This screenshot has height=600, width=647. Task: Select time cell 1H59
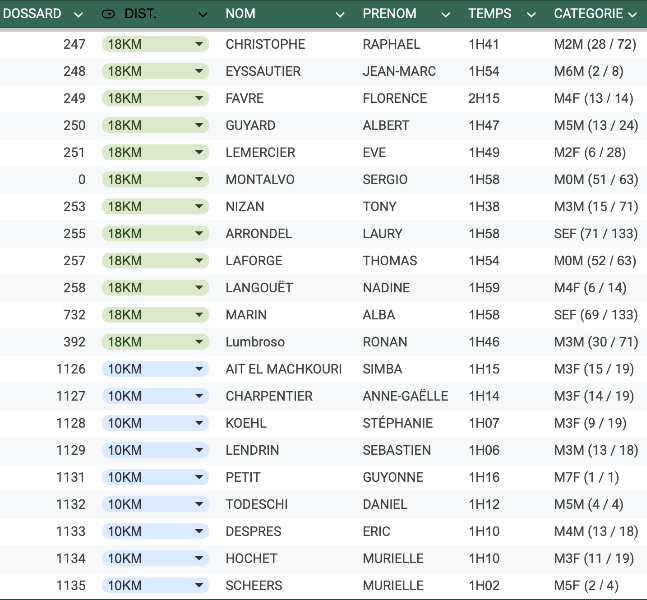point(484,288)
